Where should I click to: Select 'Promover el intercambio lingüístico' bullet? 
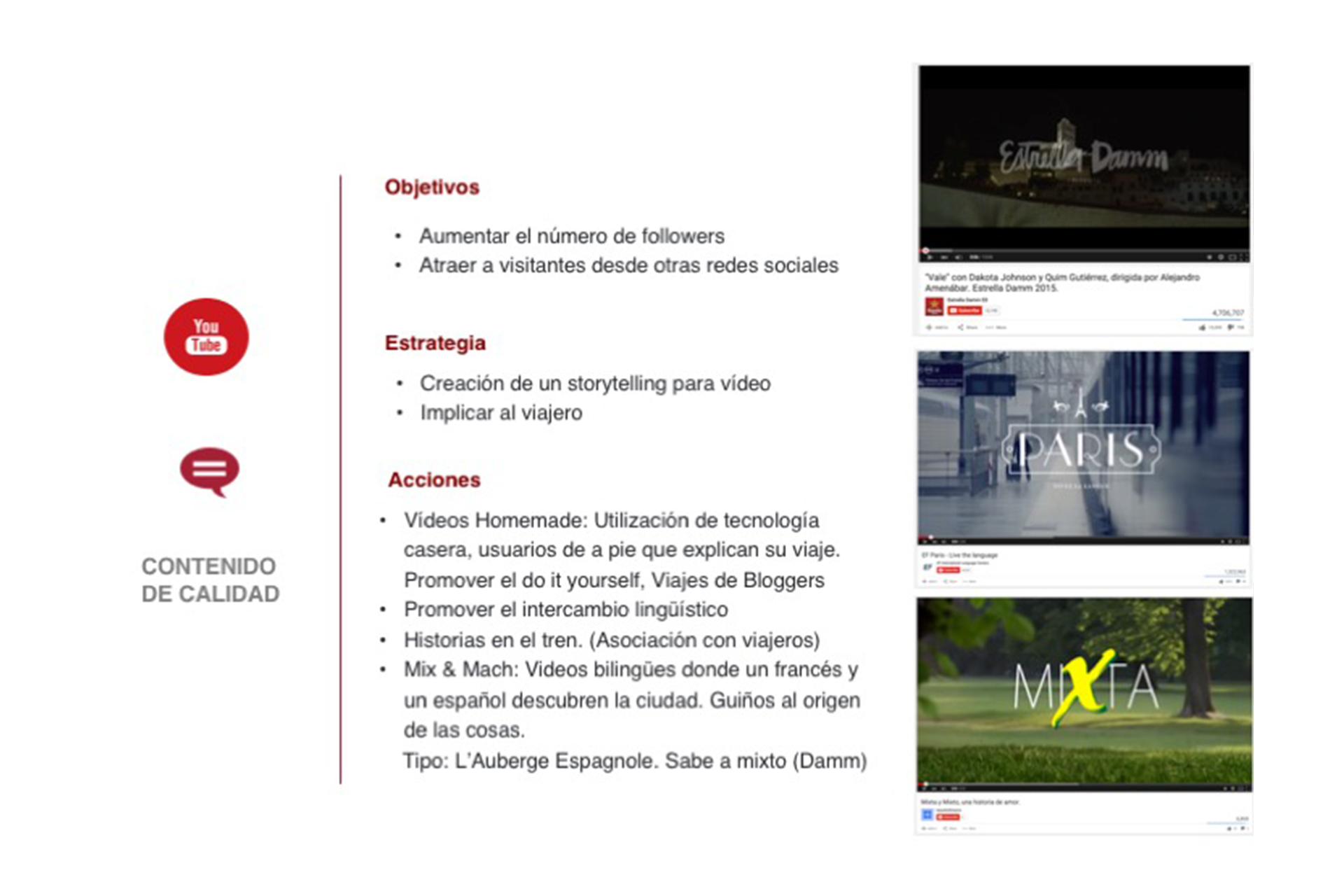566,610
